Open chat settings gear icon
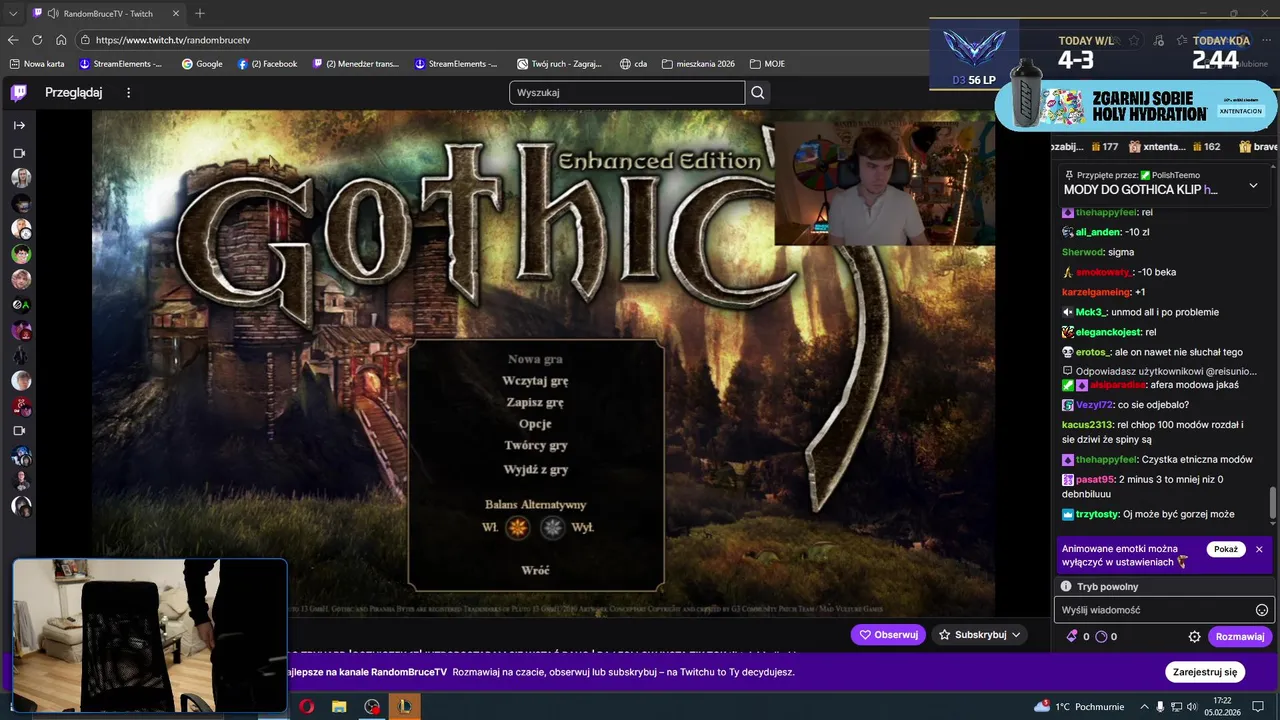This screenshot has height=720, width=1280. (x=1194, y=636)
